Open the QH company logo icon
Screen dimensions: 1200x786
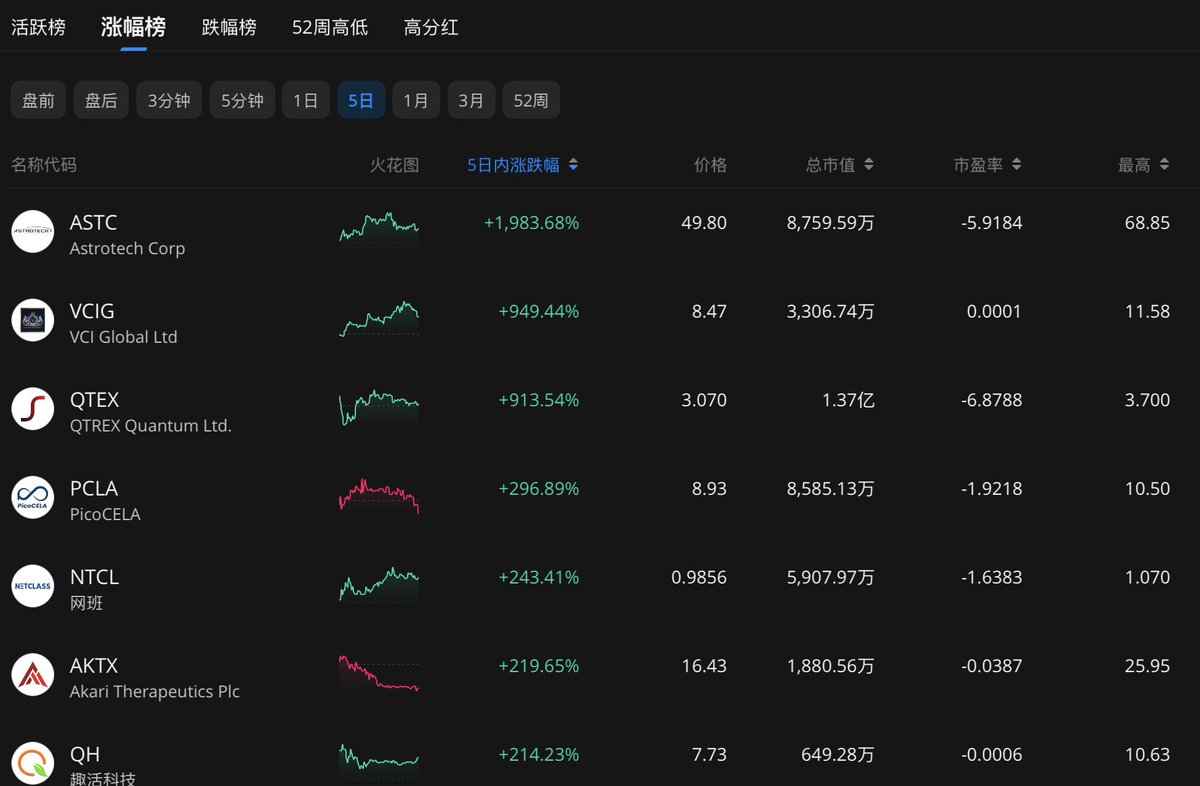click(32, 763)
